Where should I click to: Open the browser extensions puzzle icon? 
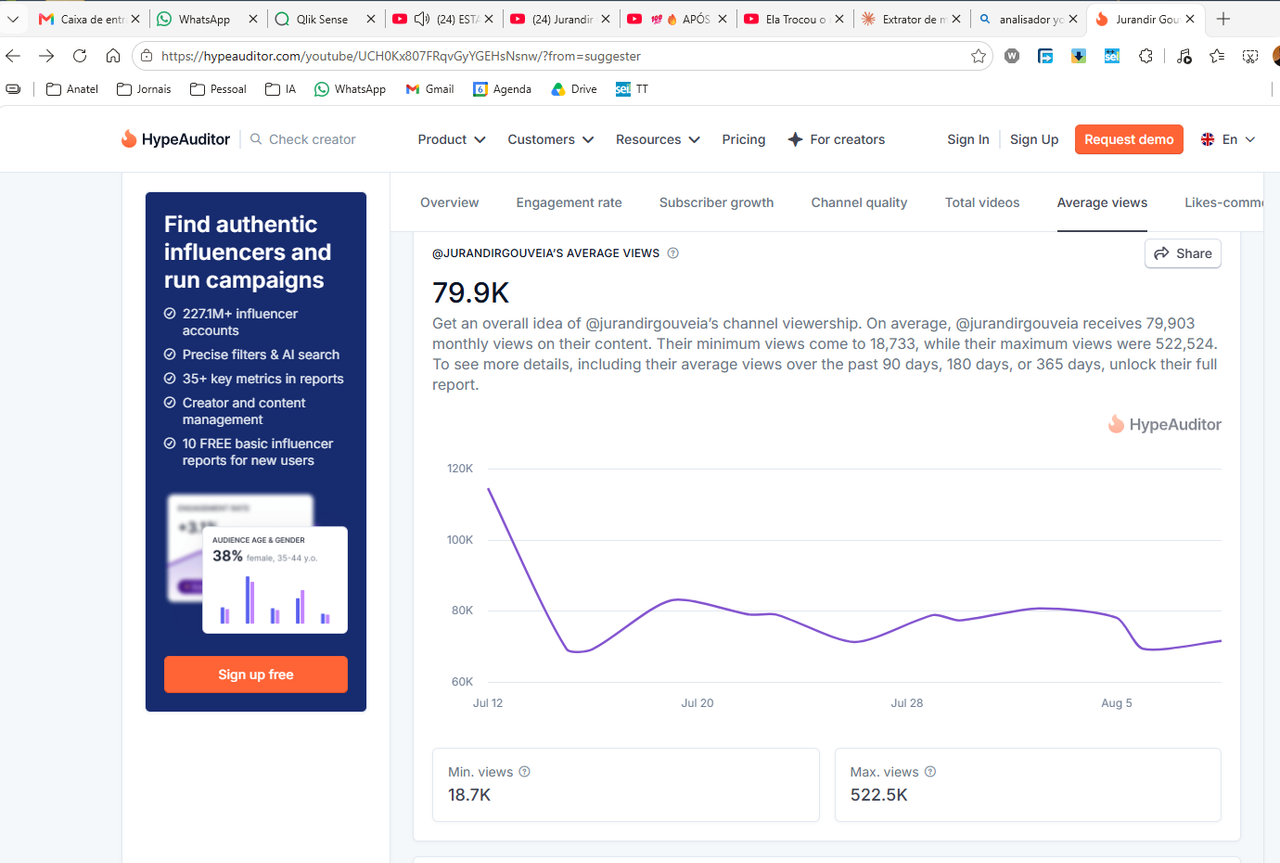tap(1146, 56)
